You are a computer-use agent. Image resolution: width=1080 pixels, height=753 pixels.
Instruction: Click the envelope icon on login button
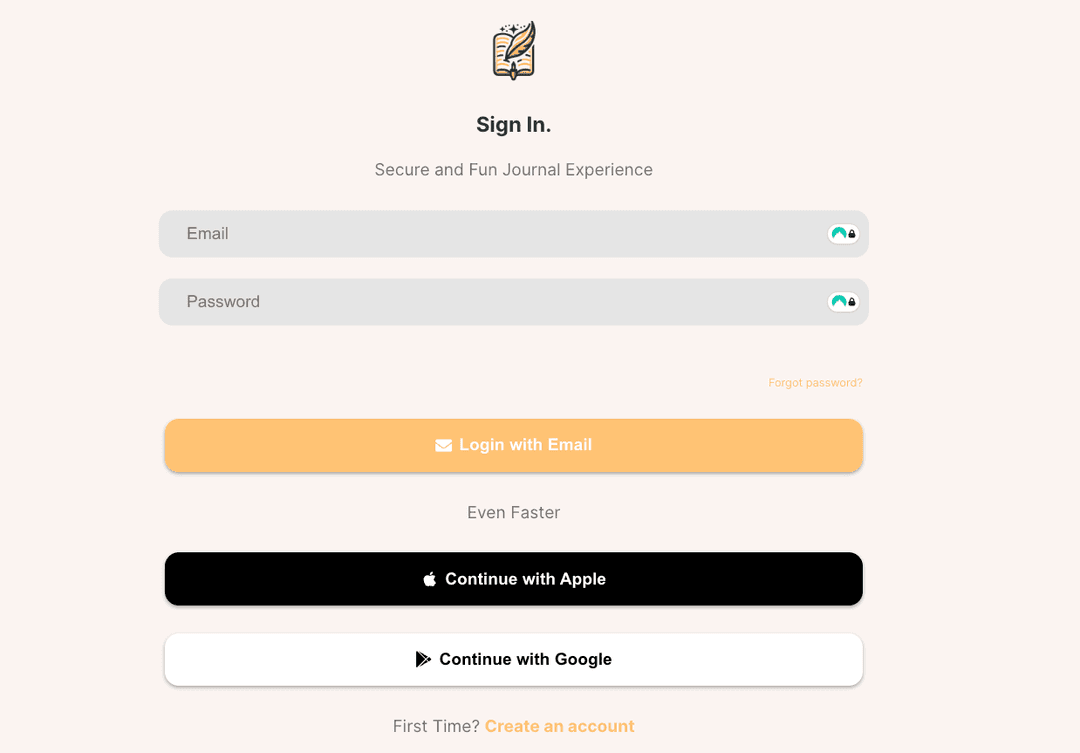tap(443, 445)
